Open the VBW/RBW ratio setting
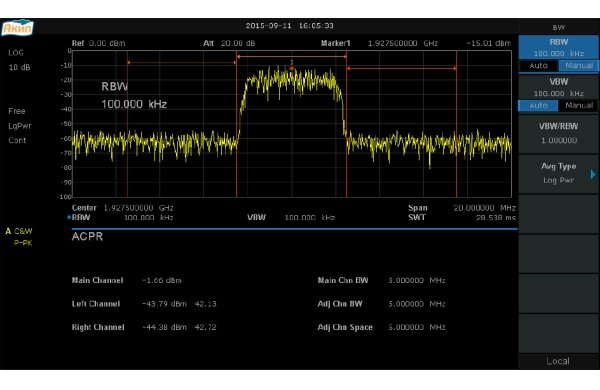The width and height of the screenshot is (600, 390). point(558,133)
